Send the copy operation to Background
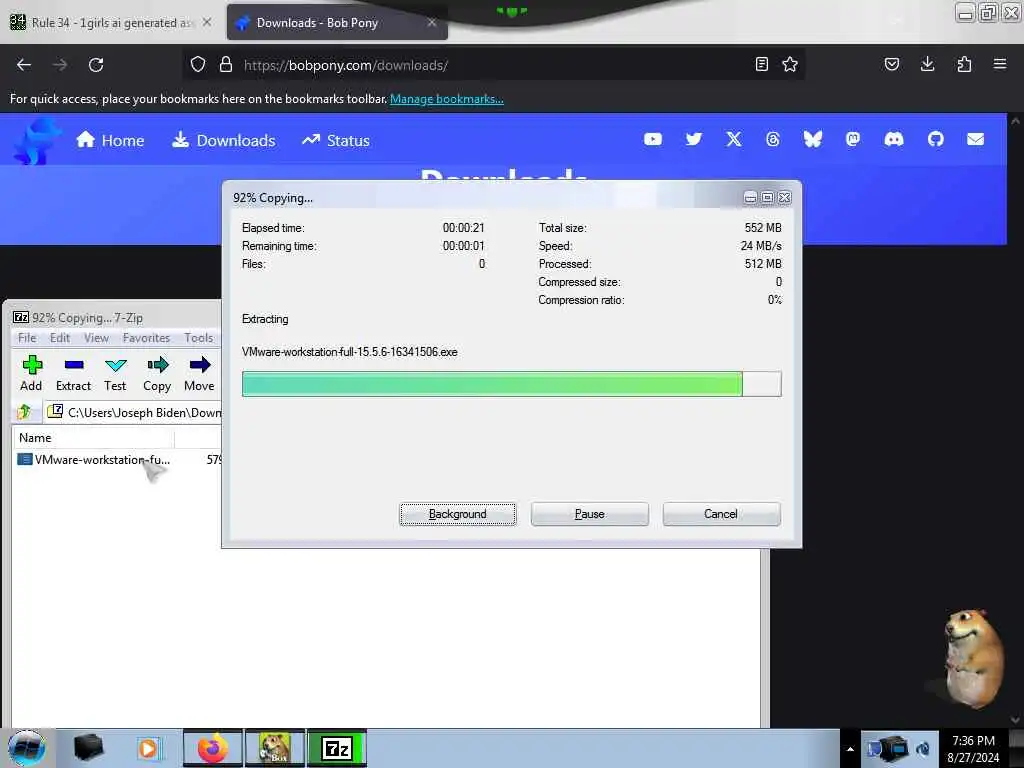The height and width of the screenshot is (768, 1024). click(x=457, y=514)
